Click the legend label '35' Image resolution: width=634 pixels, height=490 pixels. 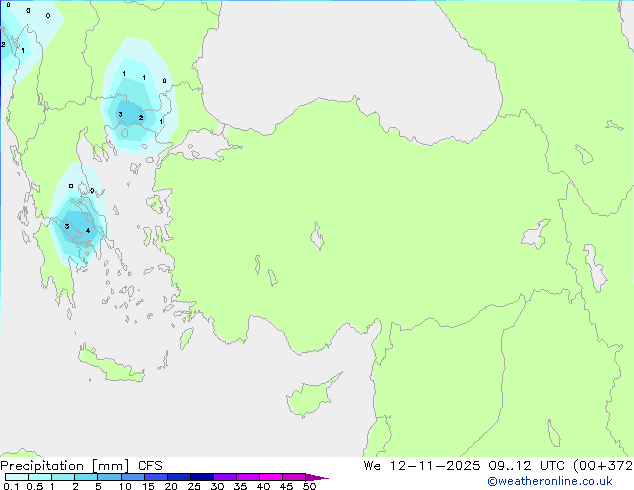(240, 486)
